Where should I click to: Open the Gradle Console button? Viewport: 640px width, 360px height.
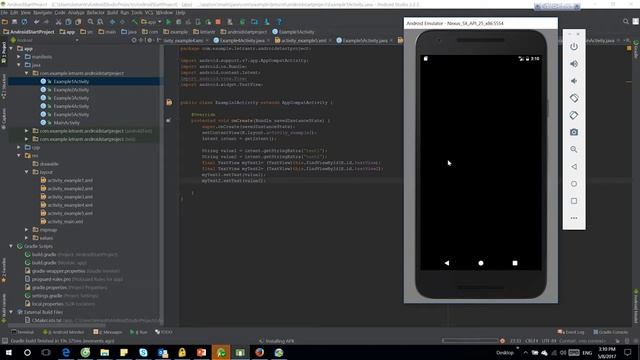(611, 332)
